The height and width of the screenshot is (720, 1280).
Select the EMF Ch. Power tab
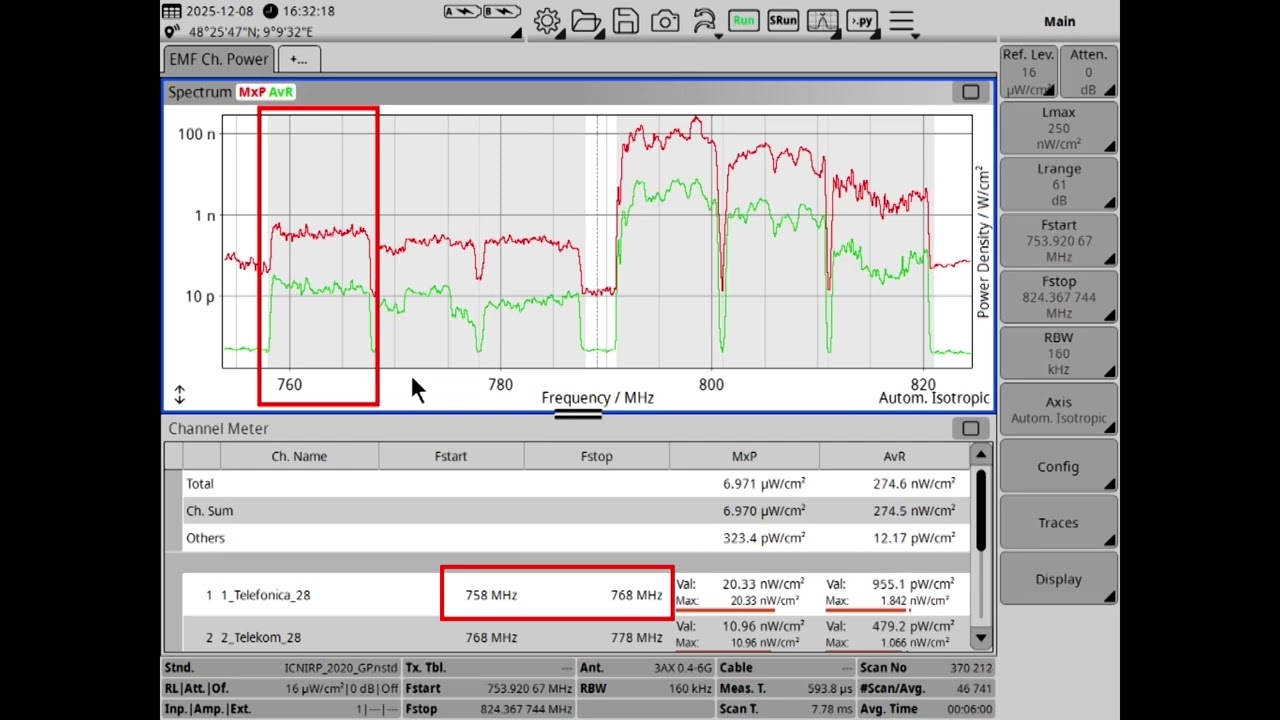pyautogui.click(x=217, y=59)
